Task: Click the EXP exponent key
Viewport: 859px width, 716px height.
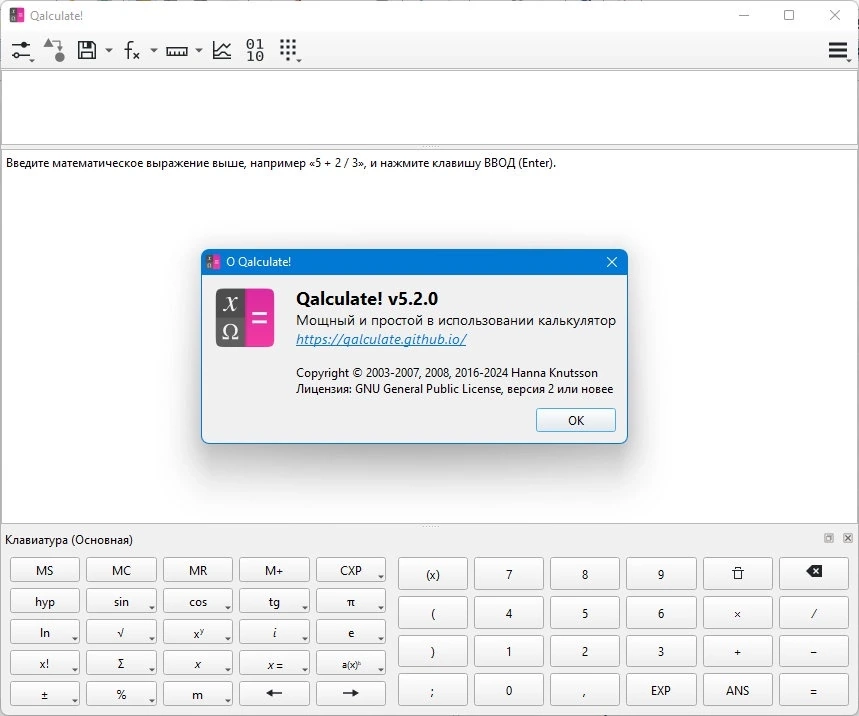Action: 661,690
